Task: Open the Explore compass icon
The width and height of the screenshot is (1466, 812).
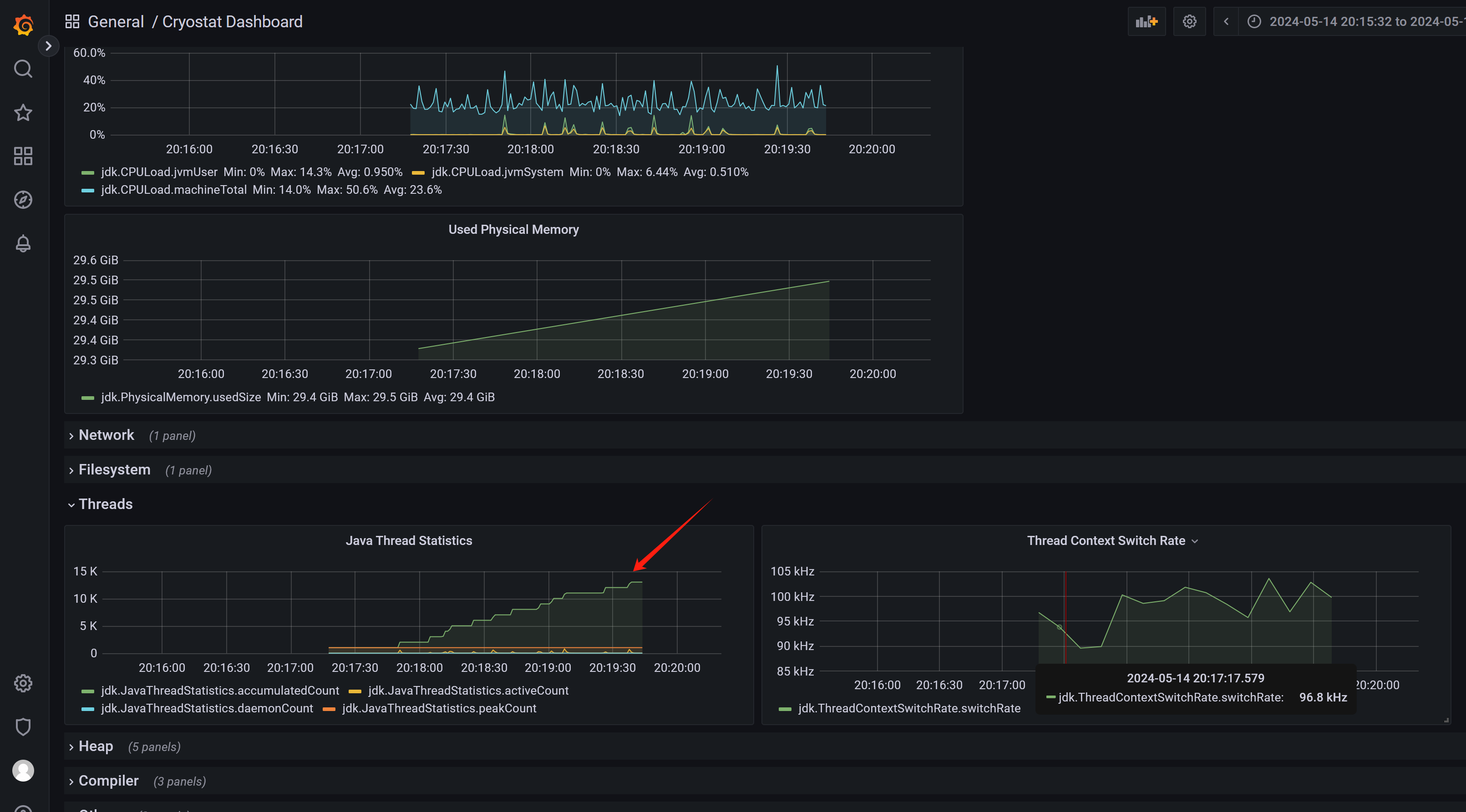Action: [23, 200]
